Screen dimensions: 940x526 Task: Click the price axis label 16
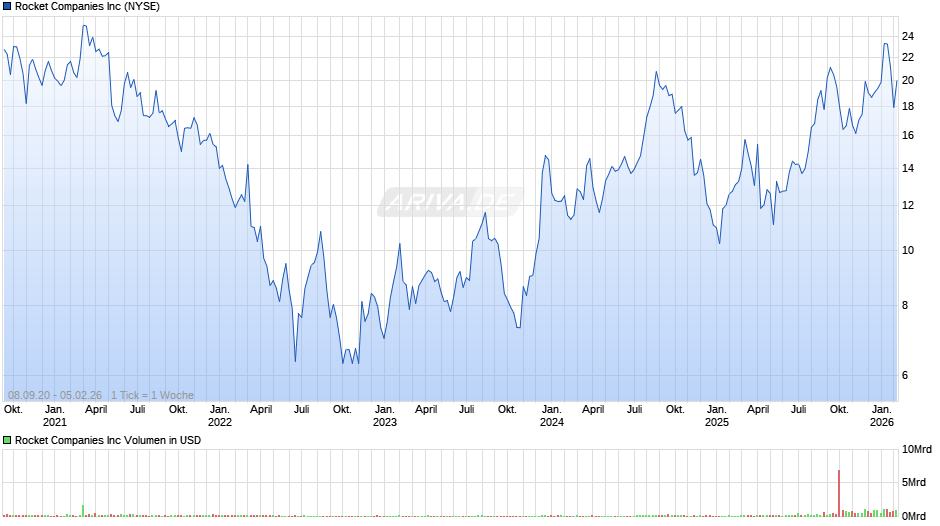coord(908,135)
